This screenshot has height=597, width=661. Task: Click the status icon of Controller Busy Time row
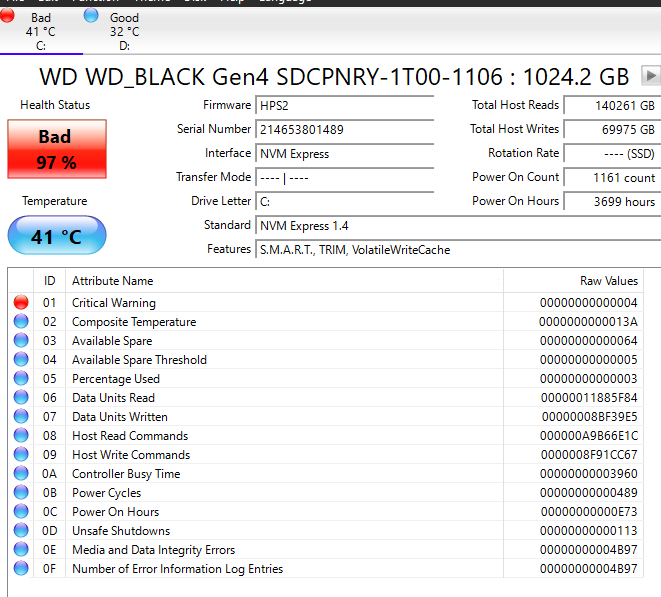21,473
